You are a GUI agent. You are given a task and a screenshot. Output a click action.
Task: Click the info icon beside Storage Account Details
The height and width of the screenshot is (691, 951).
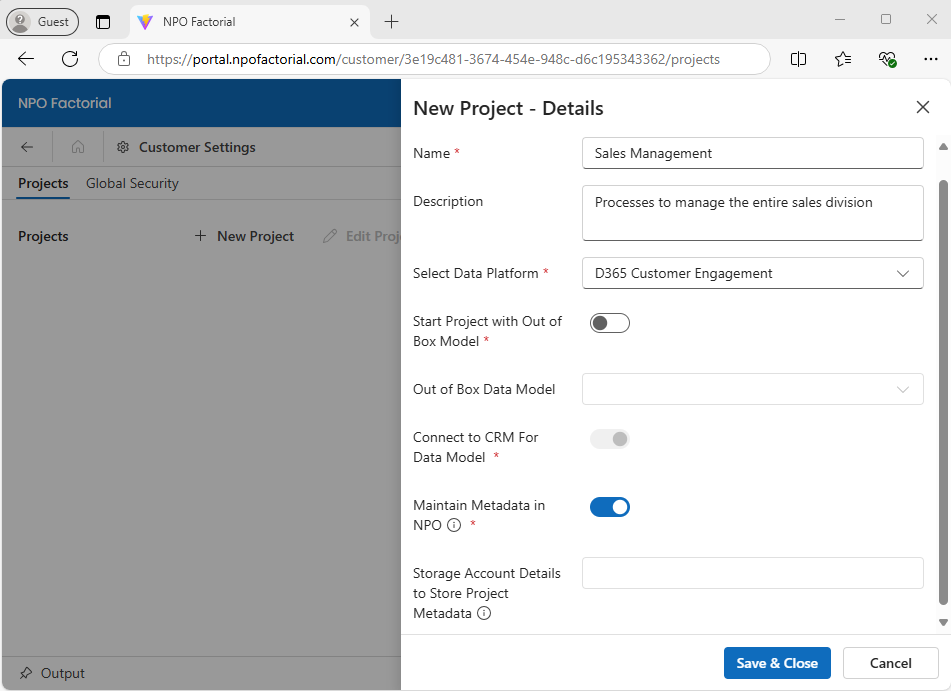coord(484,613)
